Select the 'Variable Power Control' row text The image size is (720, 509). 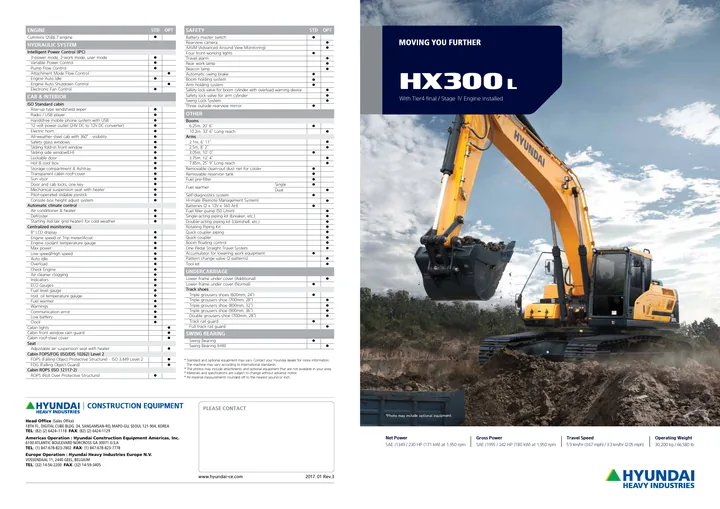pyautogui.click(x=52, y=62)
